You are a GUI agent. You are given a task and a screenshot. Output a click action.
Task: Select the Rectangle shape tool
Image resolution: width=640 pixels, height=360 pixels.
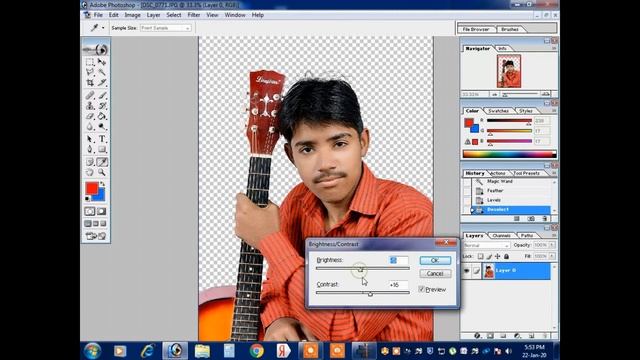point(102,149)
